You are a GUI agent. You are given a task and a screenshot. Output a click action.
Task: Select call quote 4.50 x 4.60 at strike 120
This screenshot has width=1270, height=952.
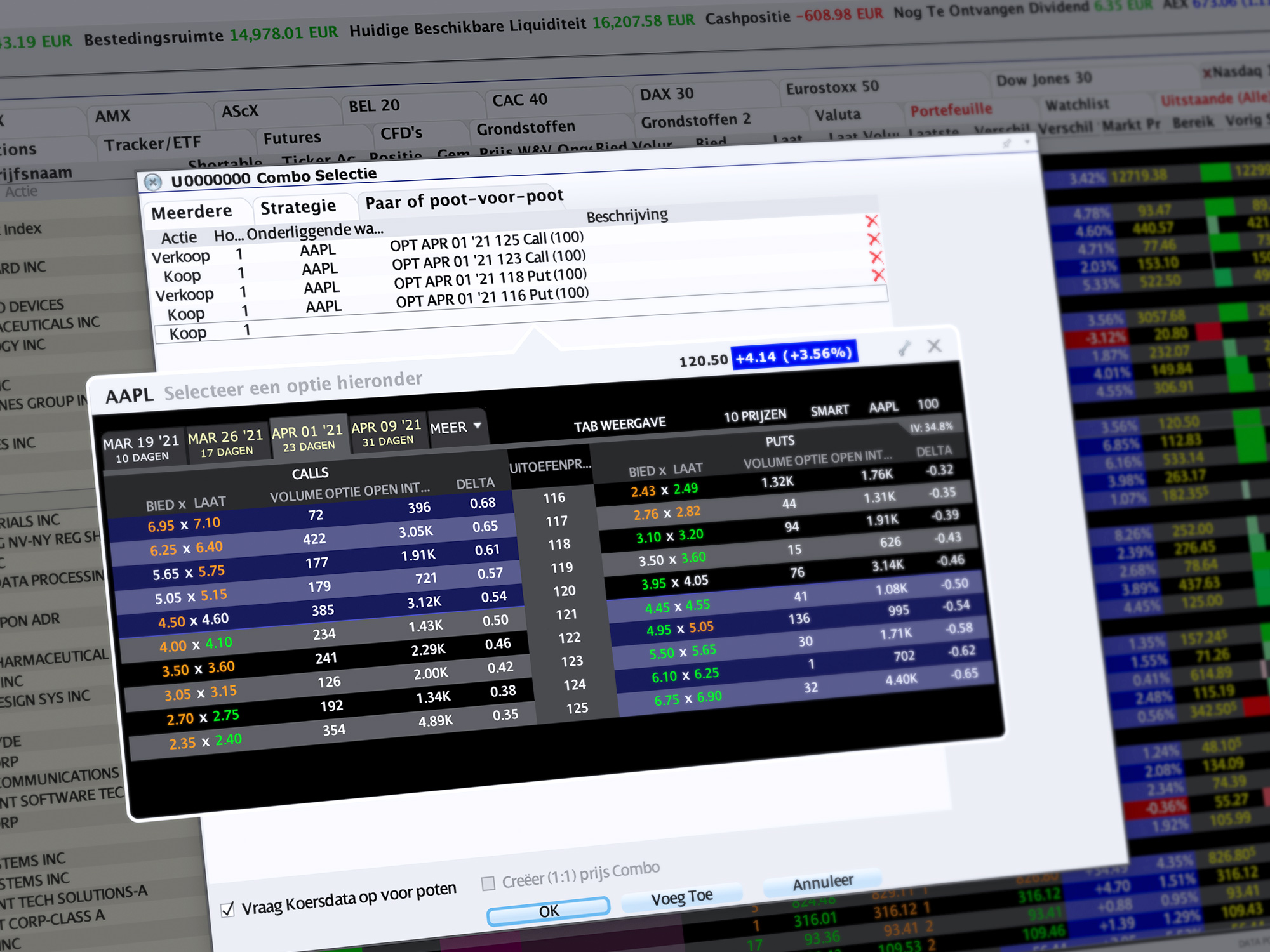click(x=193, y=621)
